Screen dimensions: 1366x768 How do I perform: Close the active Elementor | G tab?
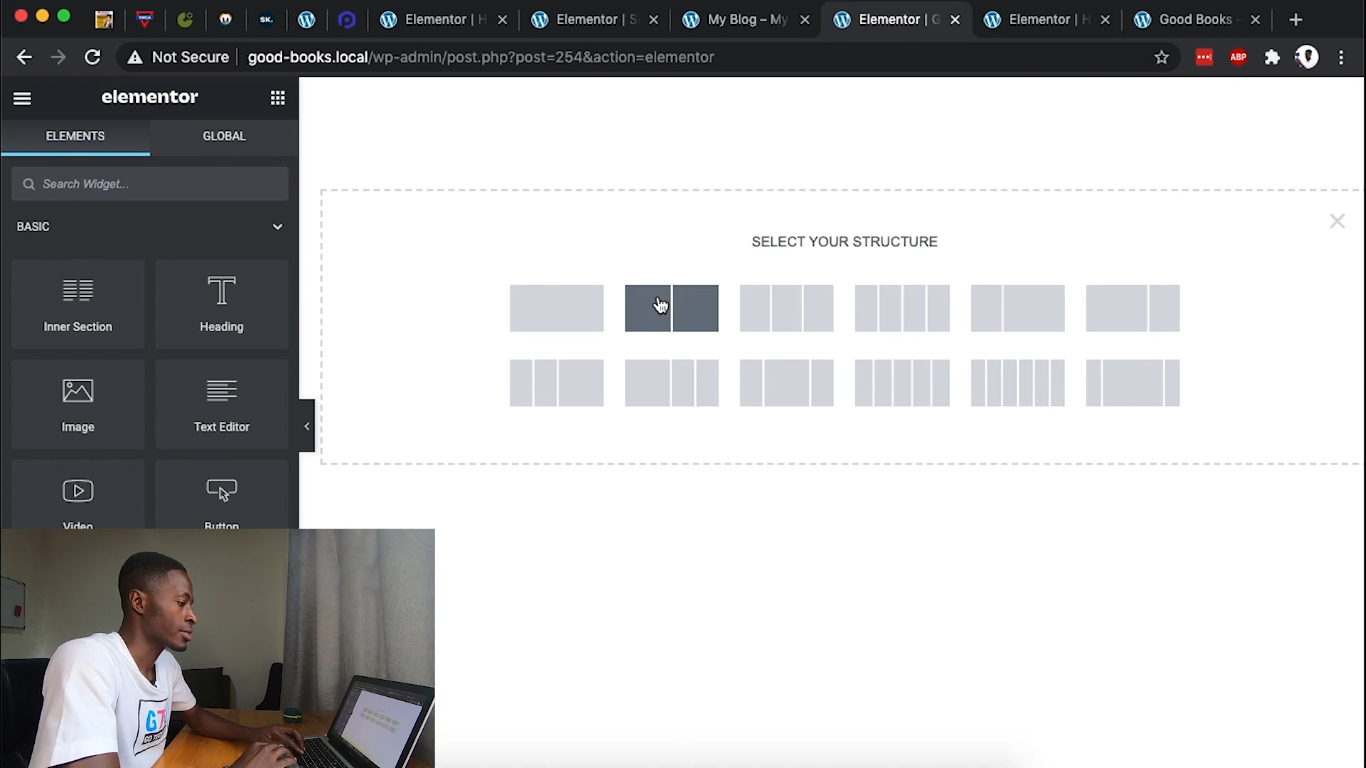click(955, 19)
